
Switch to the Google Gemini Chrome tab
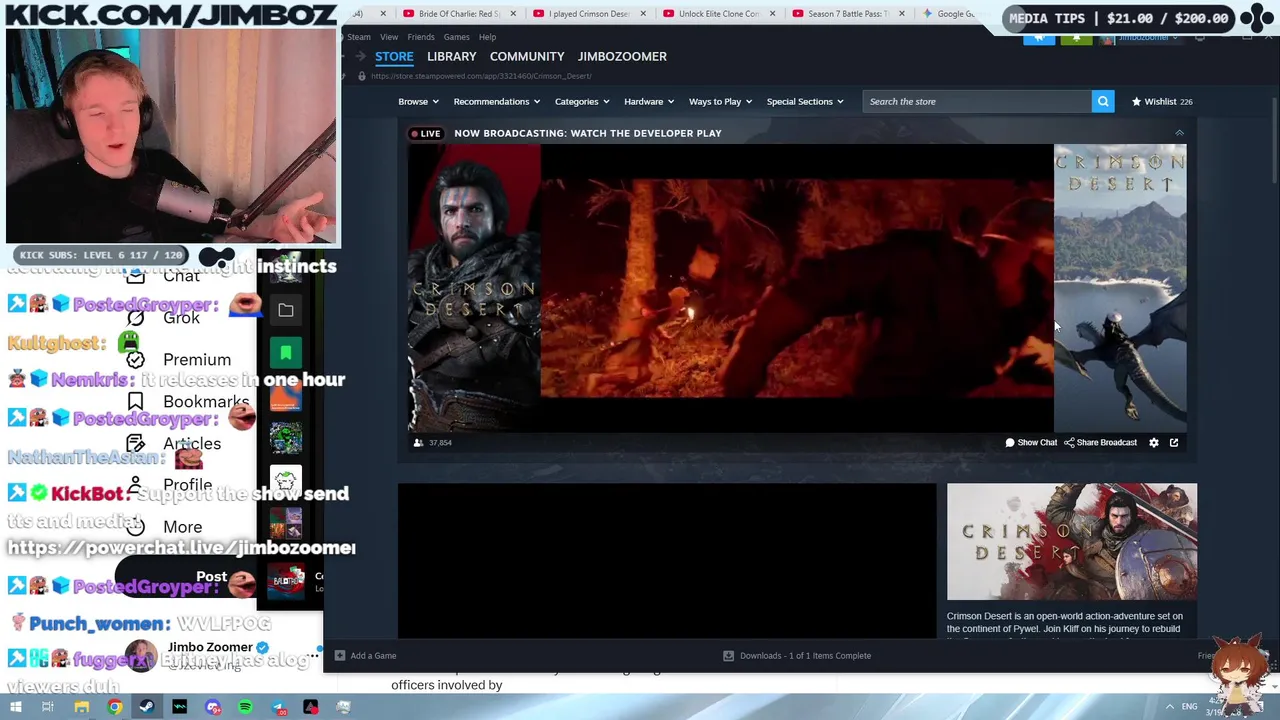click(950, 14)
